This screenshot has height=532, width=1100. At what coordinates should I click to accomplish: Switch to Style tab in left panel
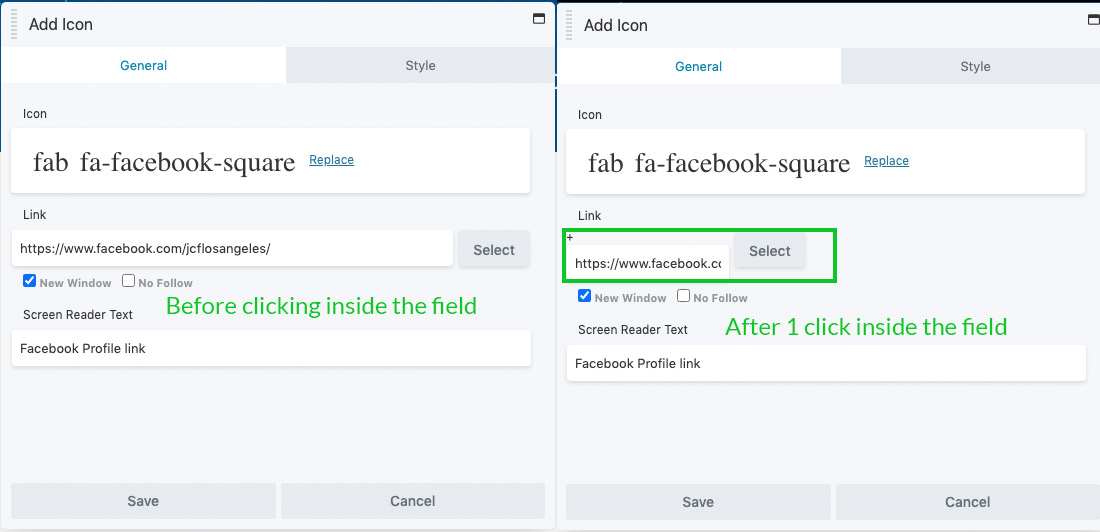(x=420, y=66)
